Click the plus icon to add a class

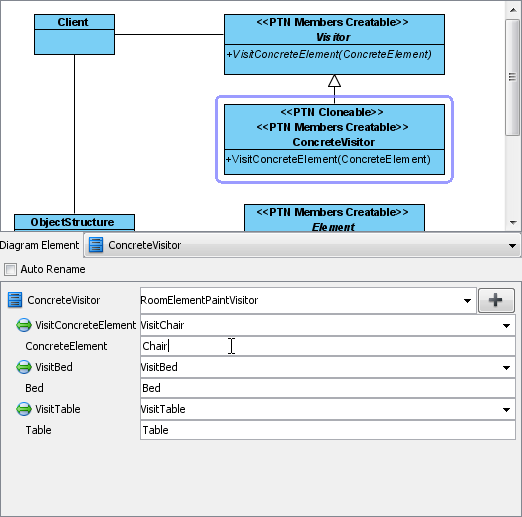coord(496,300)
